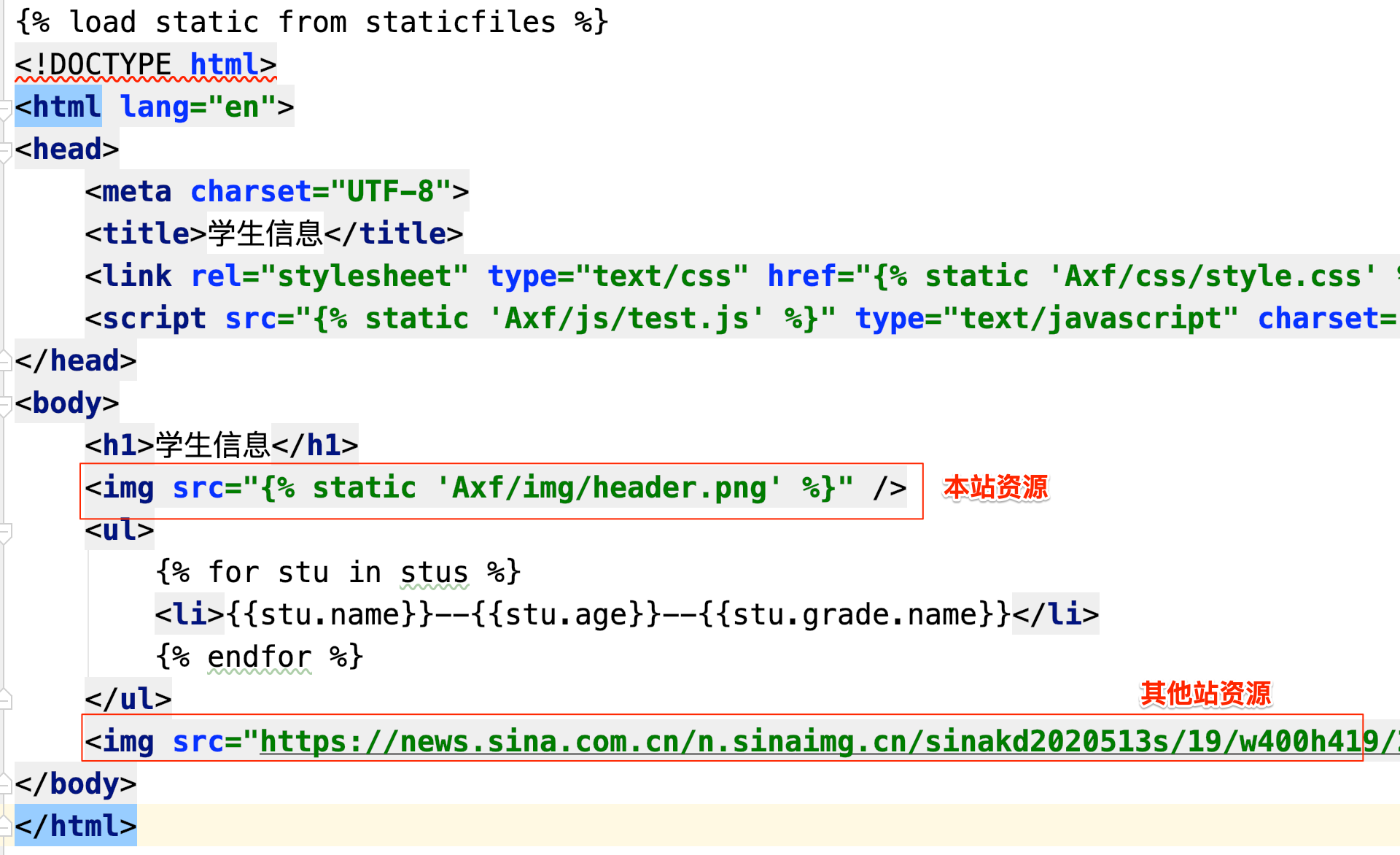This screenshot has height=855, width=1400.
Task: Click the Axf/css/style.css path string
Action: [x=1212, y=276]
